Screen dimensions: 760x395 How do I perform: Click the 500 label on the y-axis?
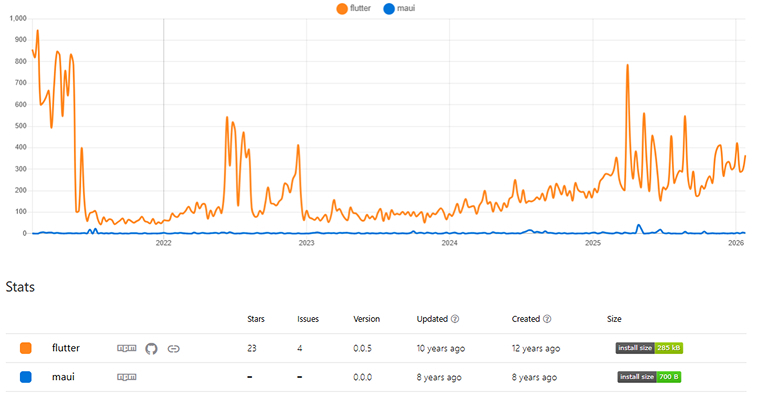click(x=21, y=126)
